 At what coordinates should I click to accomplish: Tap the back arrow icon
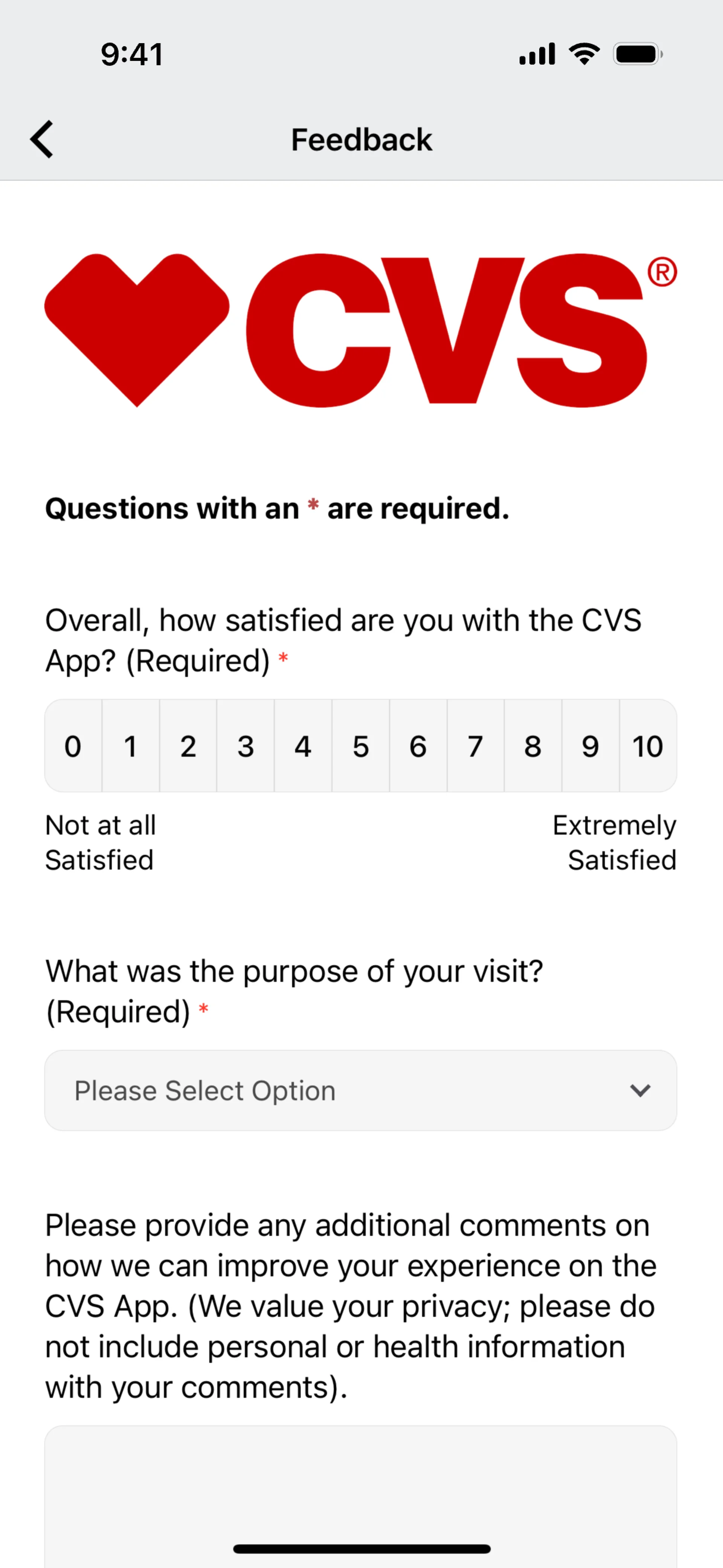(42, 139)
